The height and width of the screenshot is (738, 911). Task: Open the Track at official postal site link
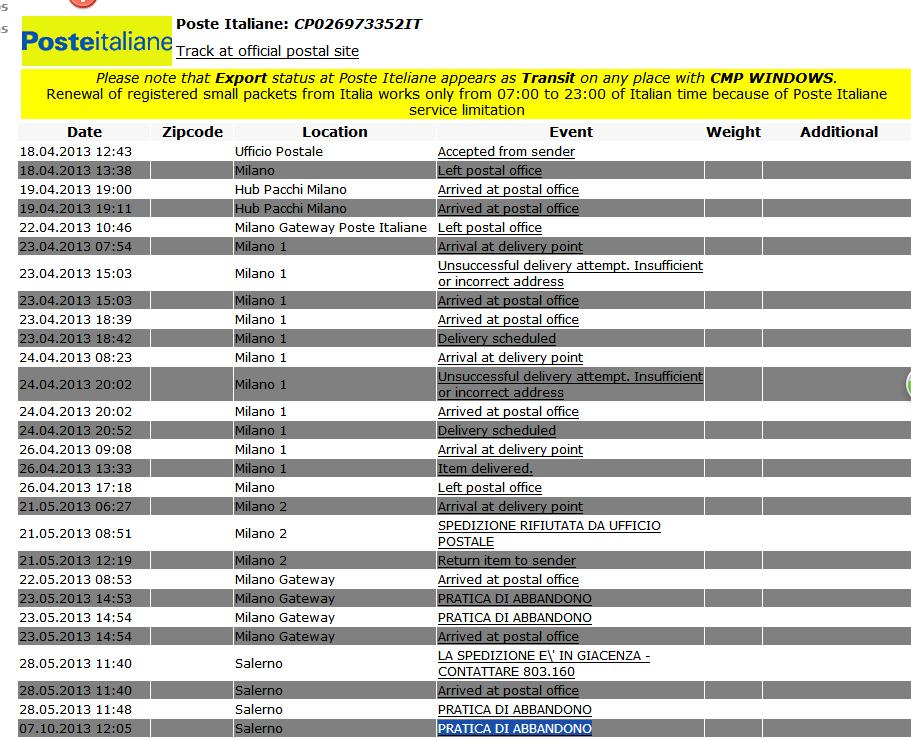click(267, 51)
